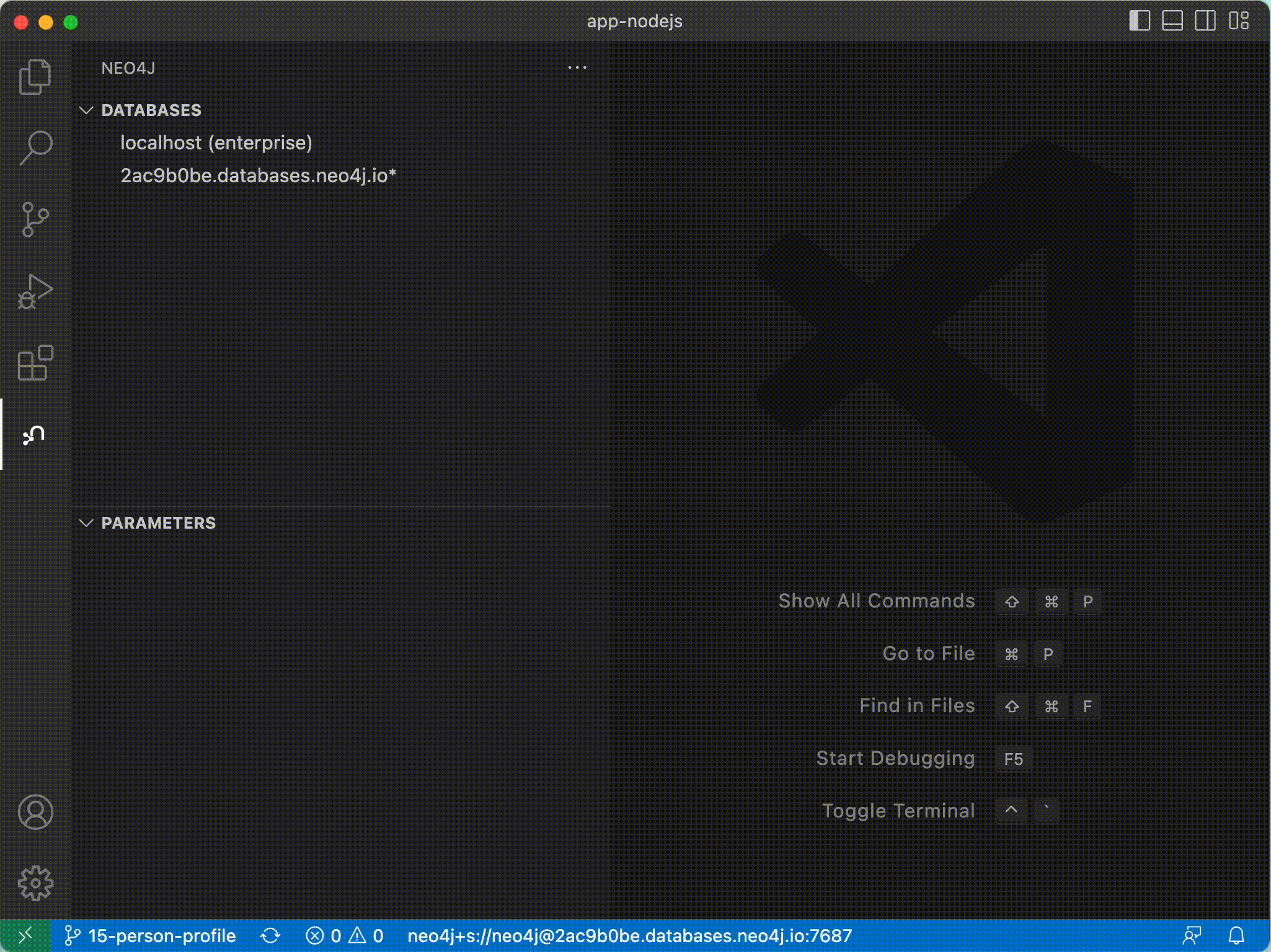This screenshot has height=952, width=1271.
Task: Open the errors and warnings problems indicator
Action: pyautogui.click(x=345, y=935)
